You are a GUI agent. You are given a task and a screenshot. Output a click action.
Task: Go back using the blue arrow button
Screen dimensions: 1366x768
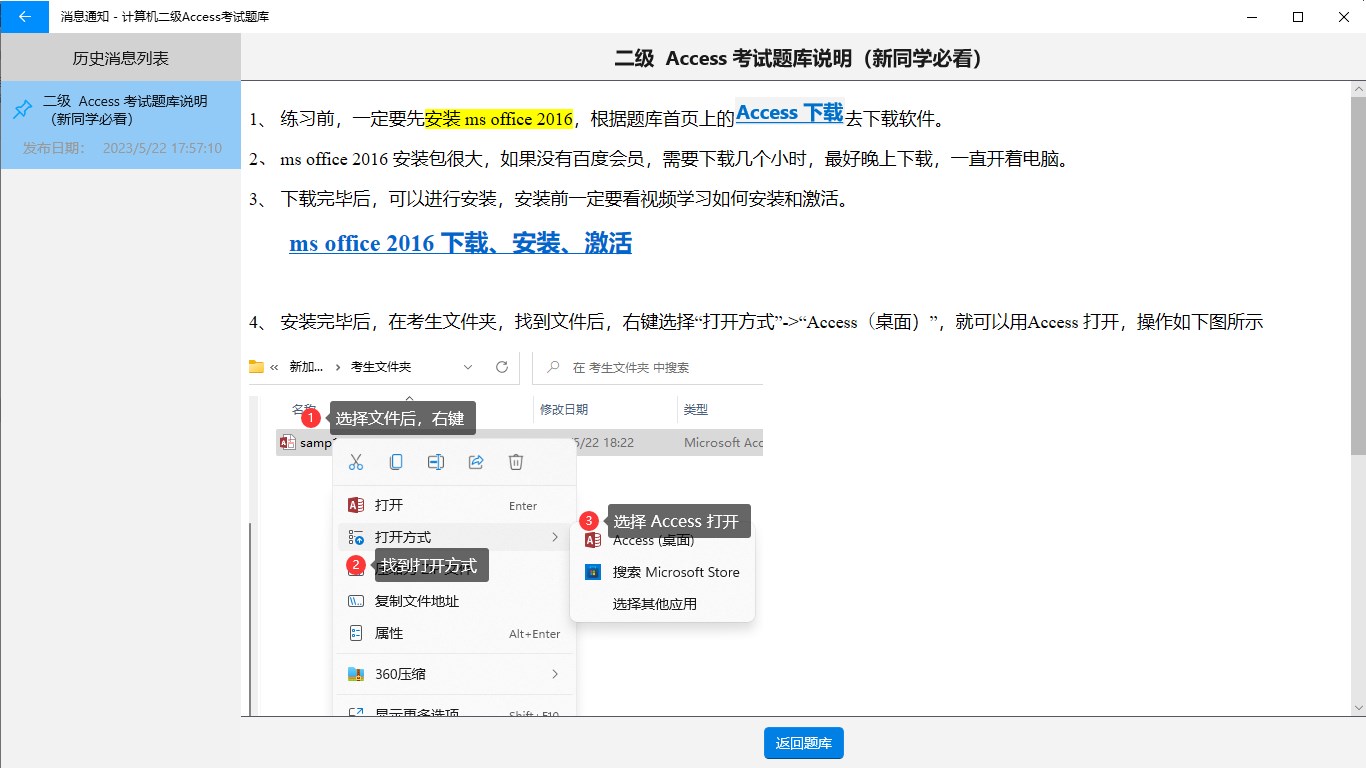tap(24, 16)
